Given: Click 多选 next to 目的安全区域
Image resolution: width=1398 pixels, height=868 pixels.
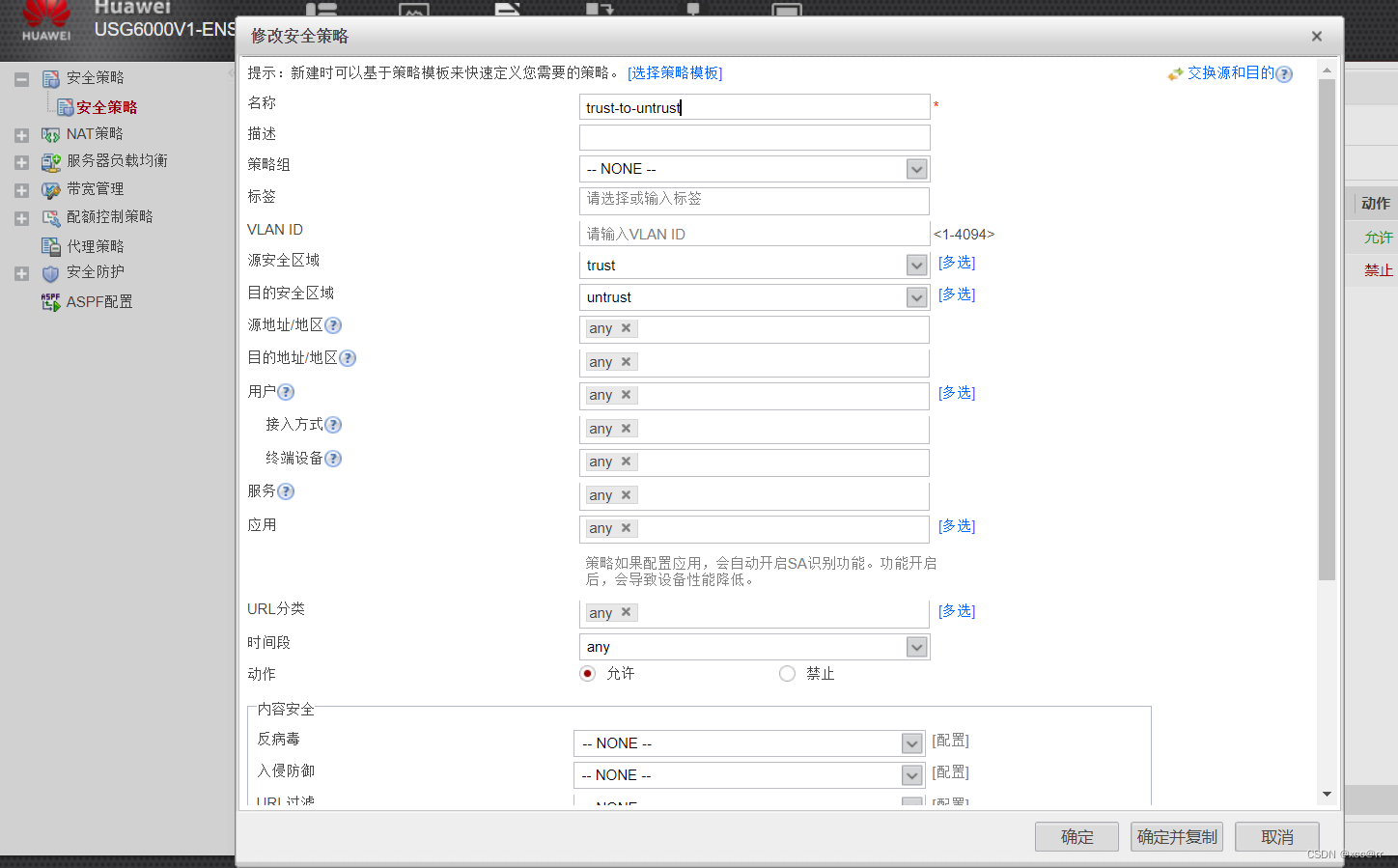Looking at the screenshot, I should [957, 294].
